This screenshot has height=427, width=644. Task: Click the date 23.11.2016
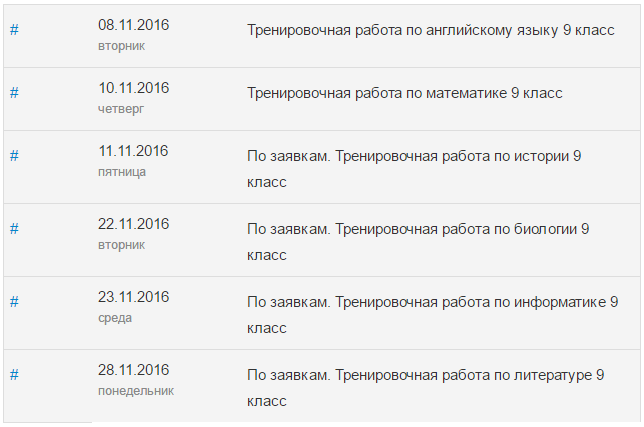pyautogui.click(x=134, y=297)
